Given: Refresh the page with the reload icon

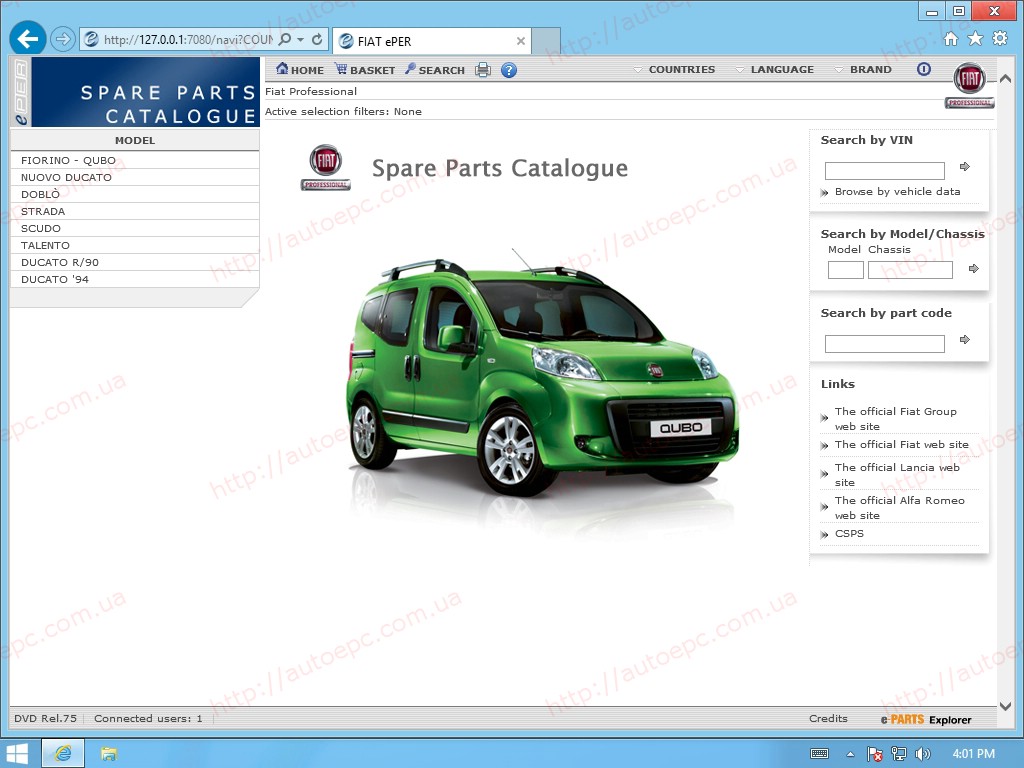Looking at the screenshot, I should pos(317,39).
